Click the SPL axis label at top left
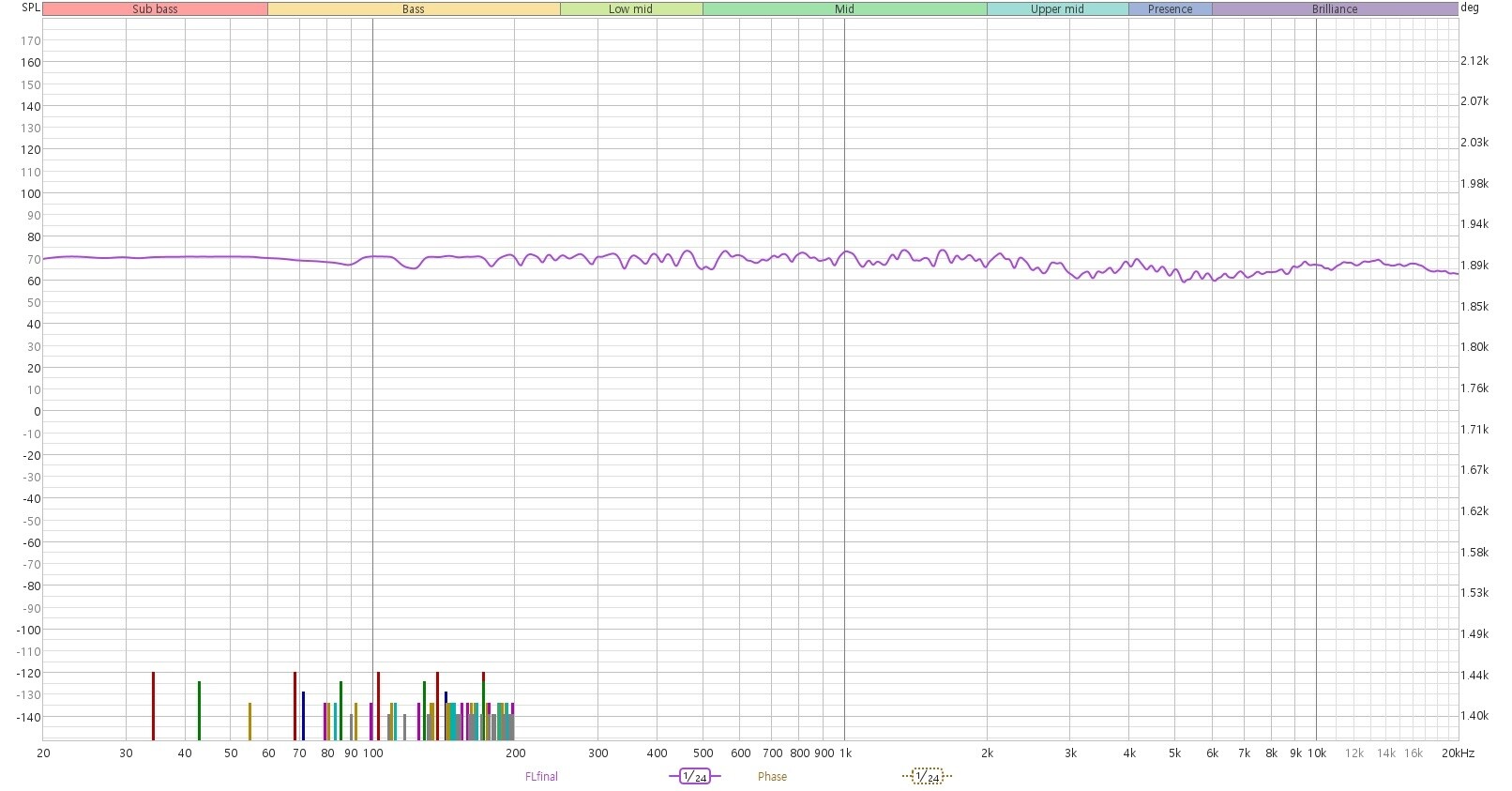Screen dimensions: 1512x791 point(31,8)
